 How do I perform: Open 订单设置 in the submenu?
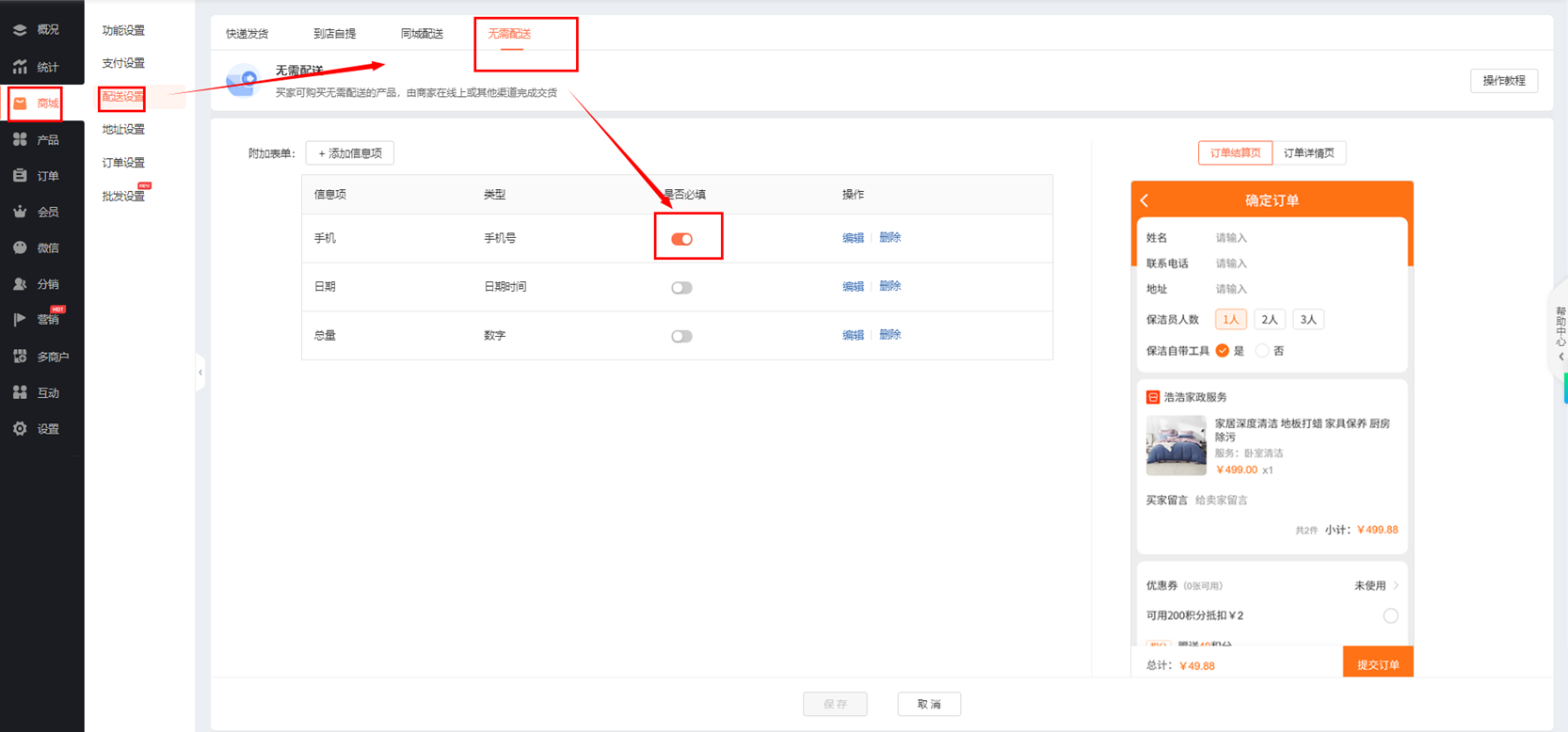pos(123,163)
